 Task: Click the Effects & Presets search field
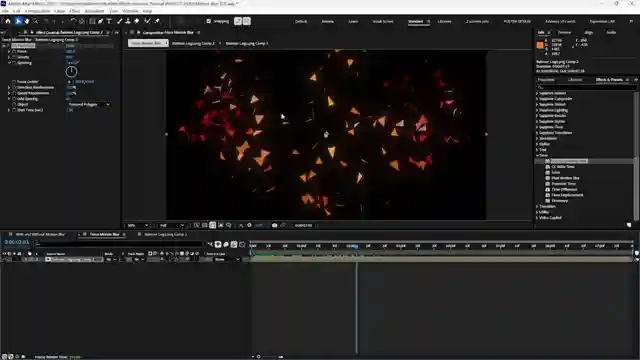[x=587, y=87]
